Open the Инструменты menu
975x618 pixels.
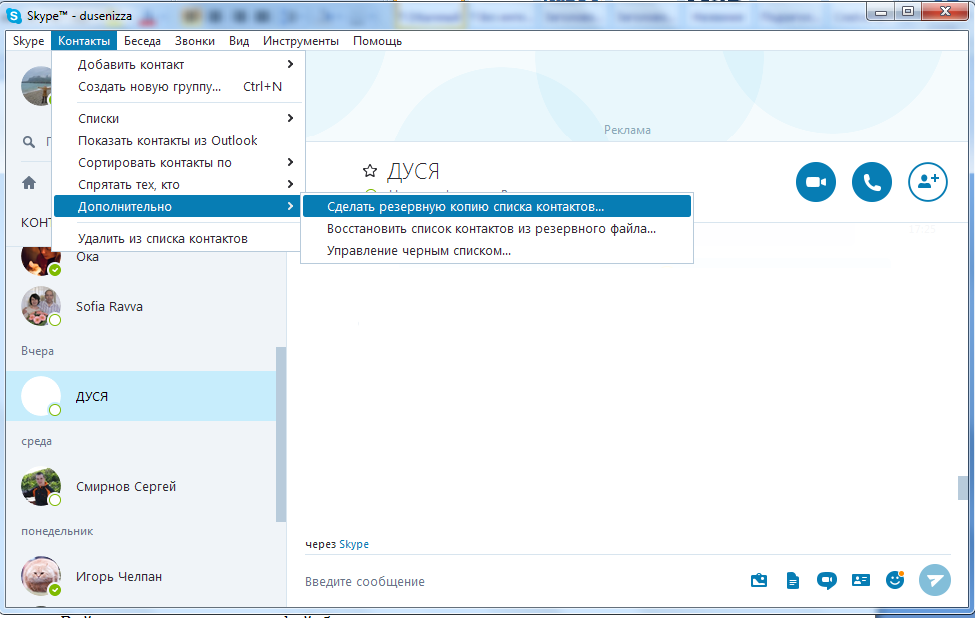301,41
